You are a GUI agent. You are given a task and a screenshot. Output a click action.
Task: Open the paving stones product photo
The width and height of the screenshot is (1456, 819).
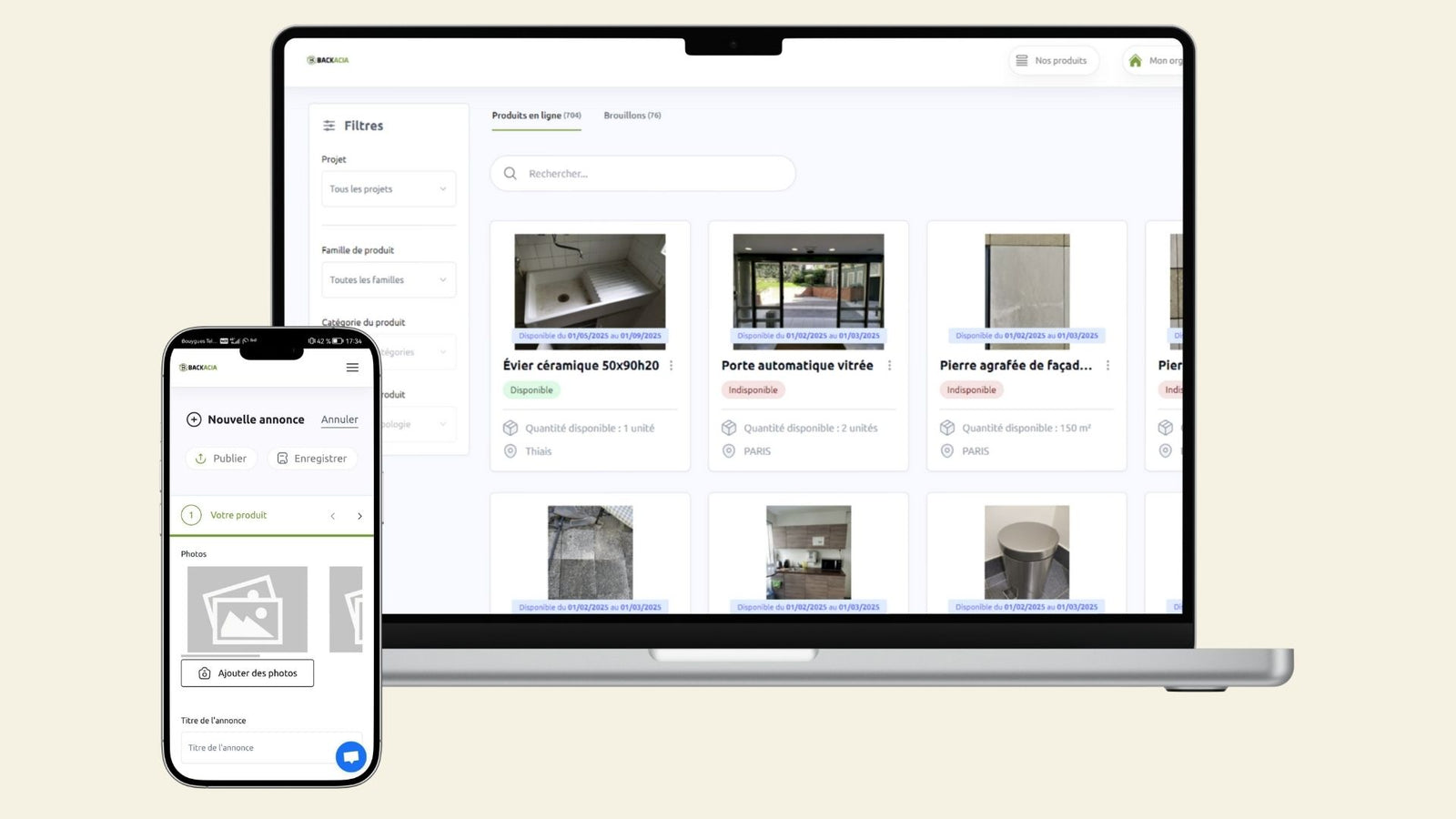click(x=590, y=557)
